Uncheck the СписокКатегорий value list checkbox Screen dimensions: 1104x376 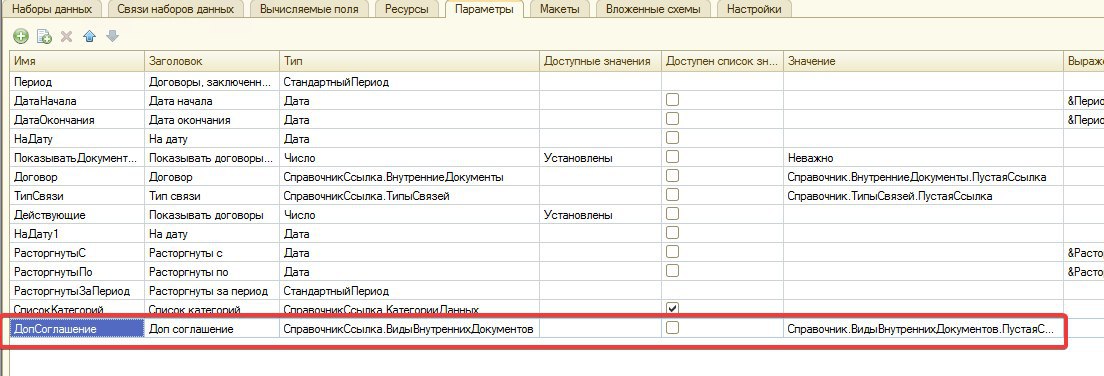tap(672, 309)
